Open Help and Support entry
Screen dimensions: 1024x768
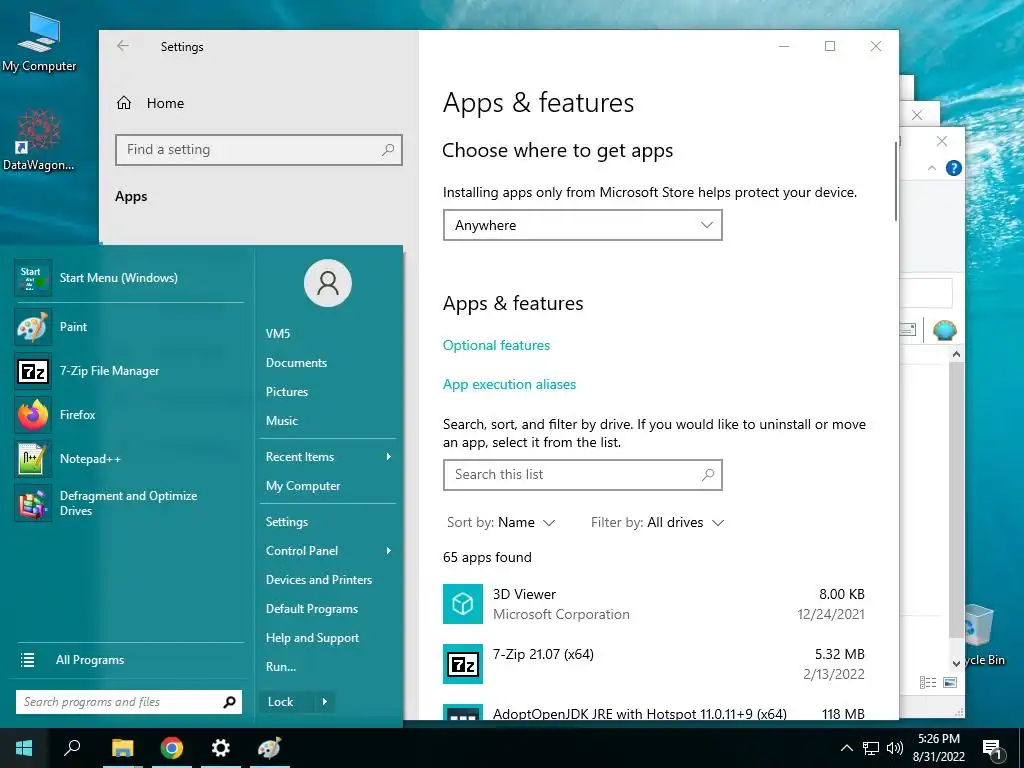312,638
